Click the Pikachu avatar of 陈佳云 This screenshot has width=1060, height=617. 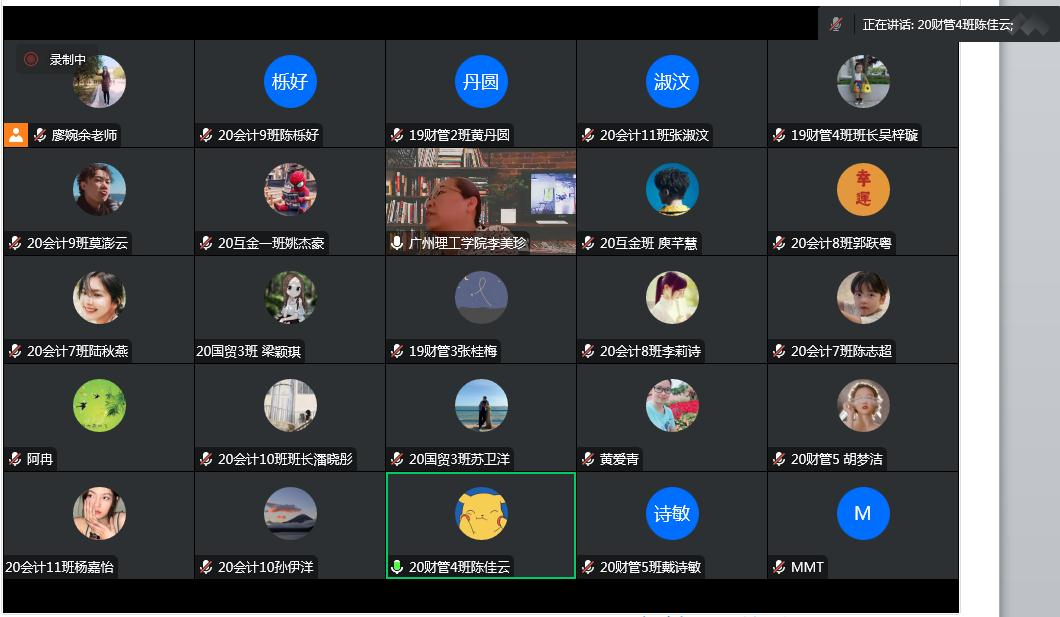pyautogui.click(x=481, y=513)
